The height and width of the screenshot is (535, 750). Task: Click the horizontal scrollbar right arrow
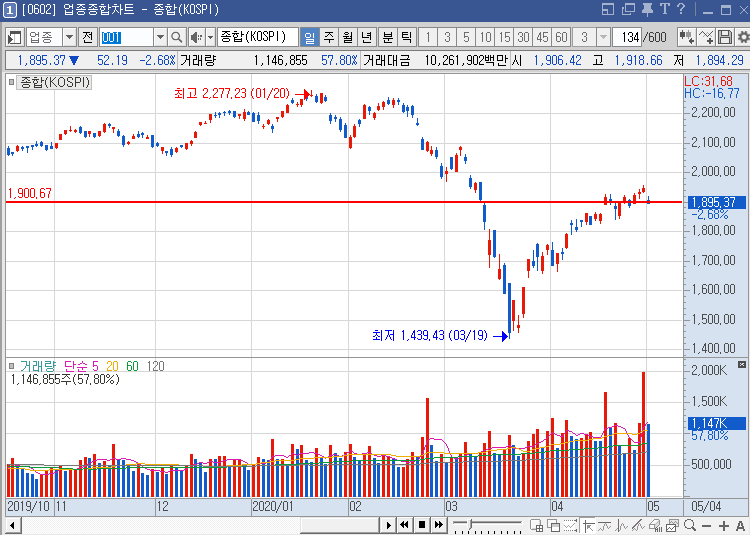coord(389,525)
